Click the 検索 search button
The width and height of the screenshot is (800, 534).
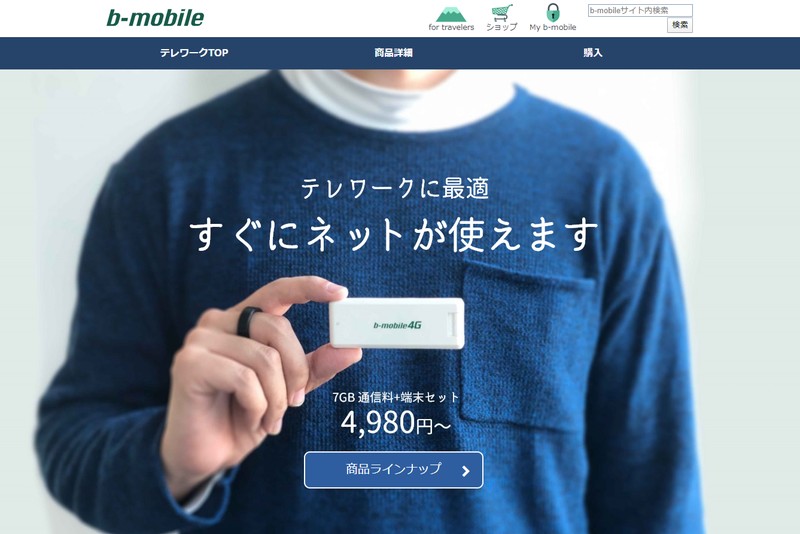(680, 25)
